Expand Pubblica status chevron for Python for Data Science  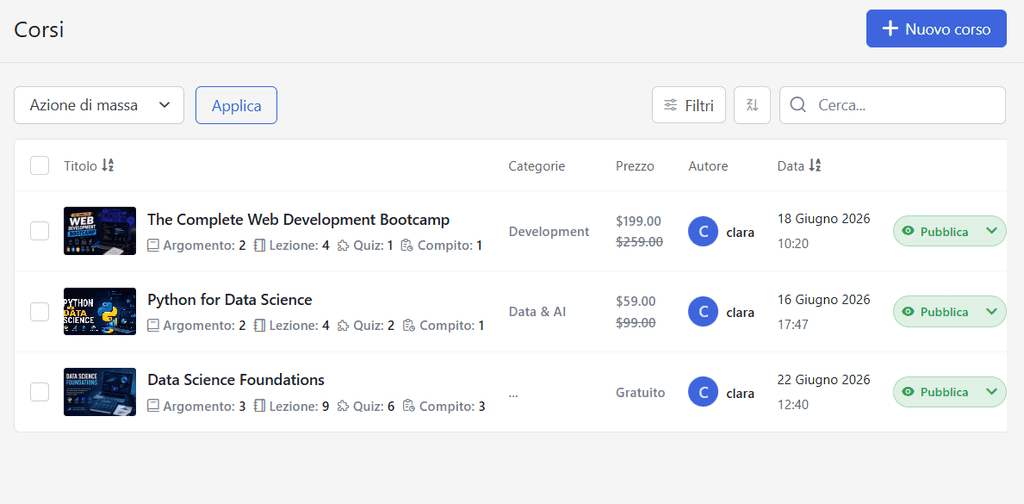pyautogui.click(x=992, y=311)
